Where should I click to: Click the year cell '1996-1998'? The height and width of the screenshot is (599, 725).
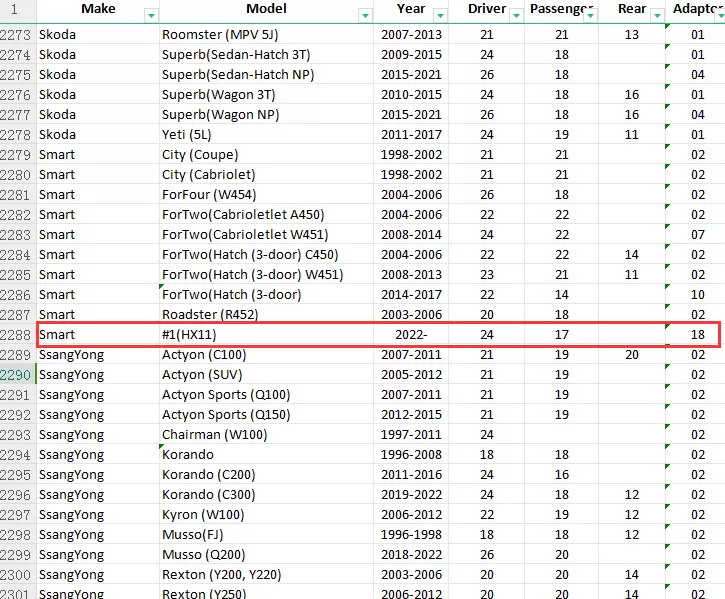coord(411,535)
